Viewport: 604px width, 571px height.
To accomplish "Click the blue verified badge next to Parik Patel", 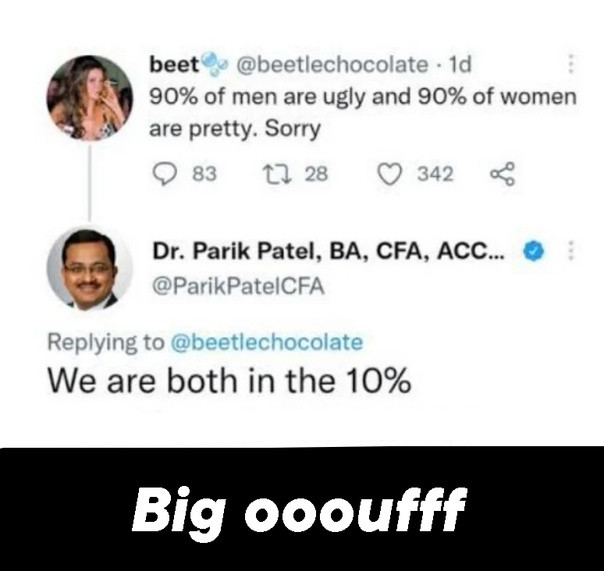I will coord(533,250).
